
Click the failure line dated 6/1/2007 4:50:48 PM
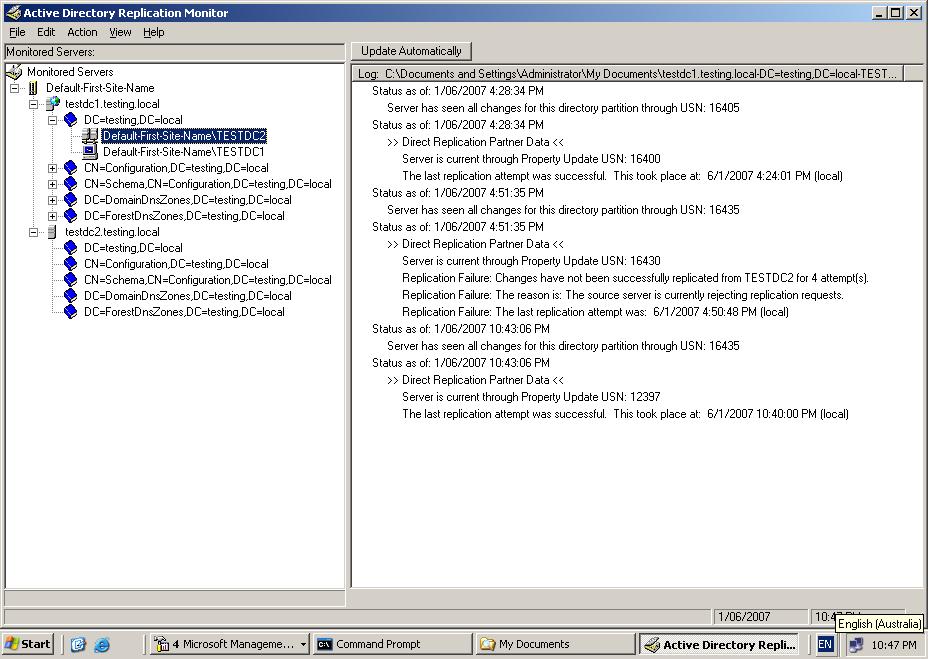595,312
